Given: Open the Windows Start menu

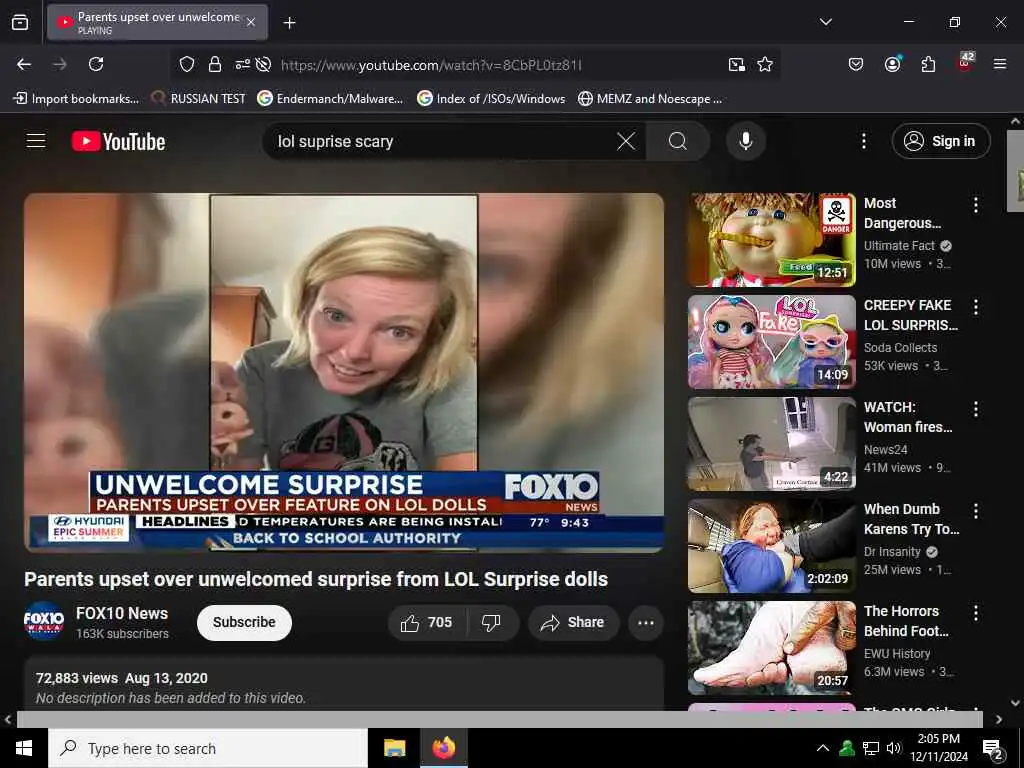Looking at the screenshot, I should [x=24, y=748].
